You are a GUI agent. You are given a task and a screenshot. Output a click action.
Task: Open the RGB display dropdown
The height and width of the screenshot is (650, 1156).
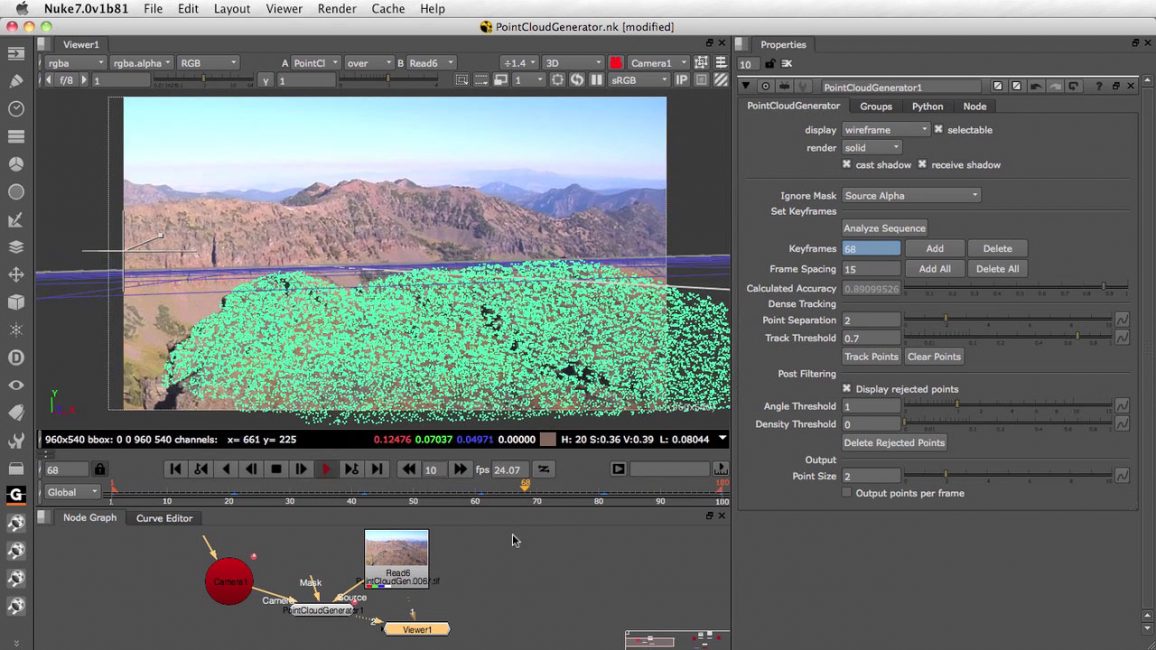point(208,63)
